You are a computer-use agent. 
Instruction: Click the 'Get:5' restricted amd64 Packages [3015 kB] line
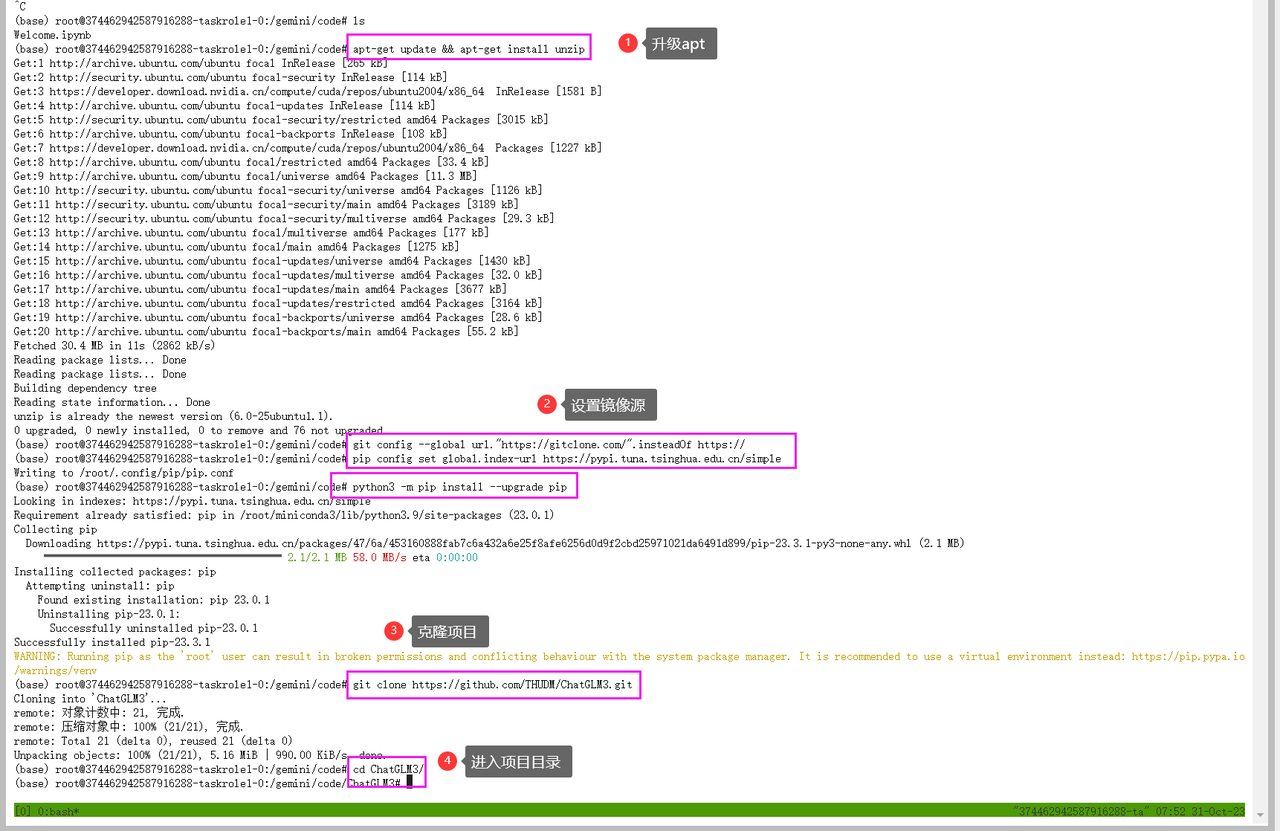pyautogui.click(x=281, y=119)
